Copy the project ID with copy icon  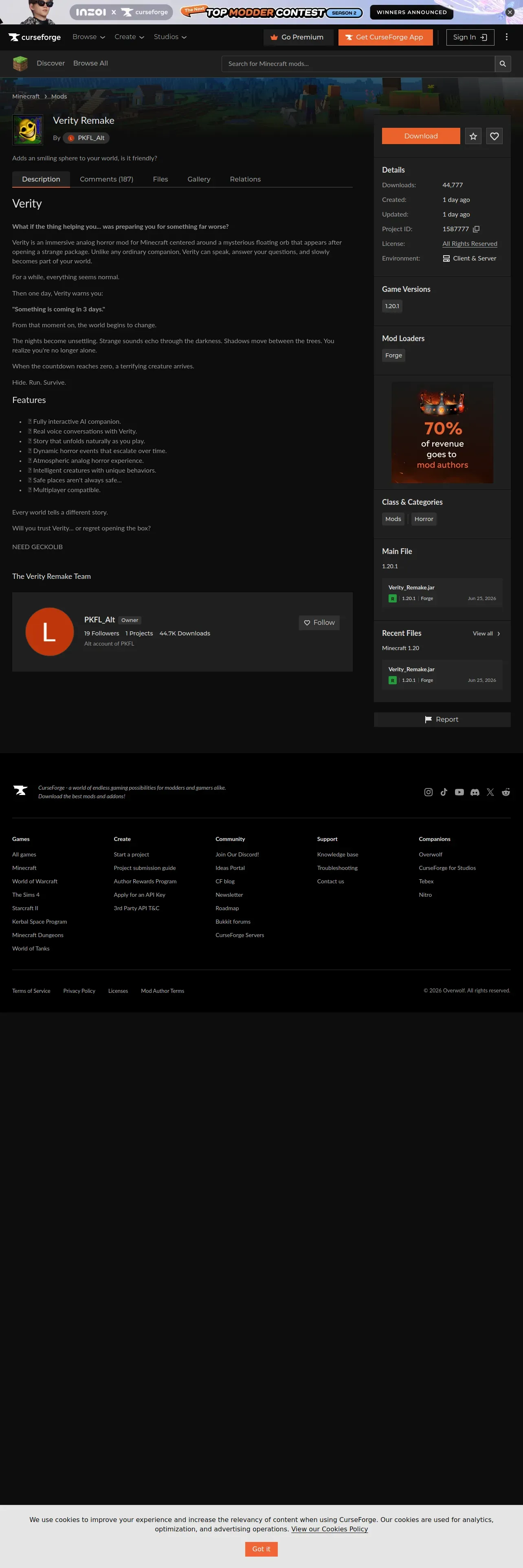pyautogui.click(x=476, y=230)
